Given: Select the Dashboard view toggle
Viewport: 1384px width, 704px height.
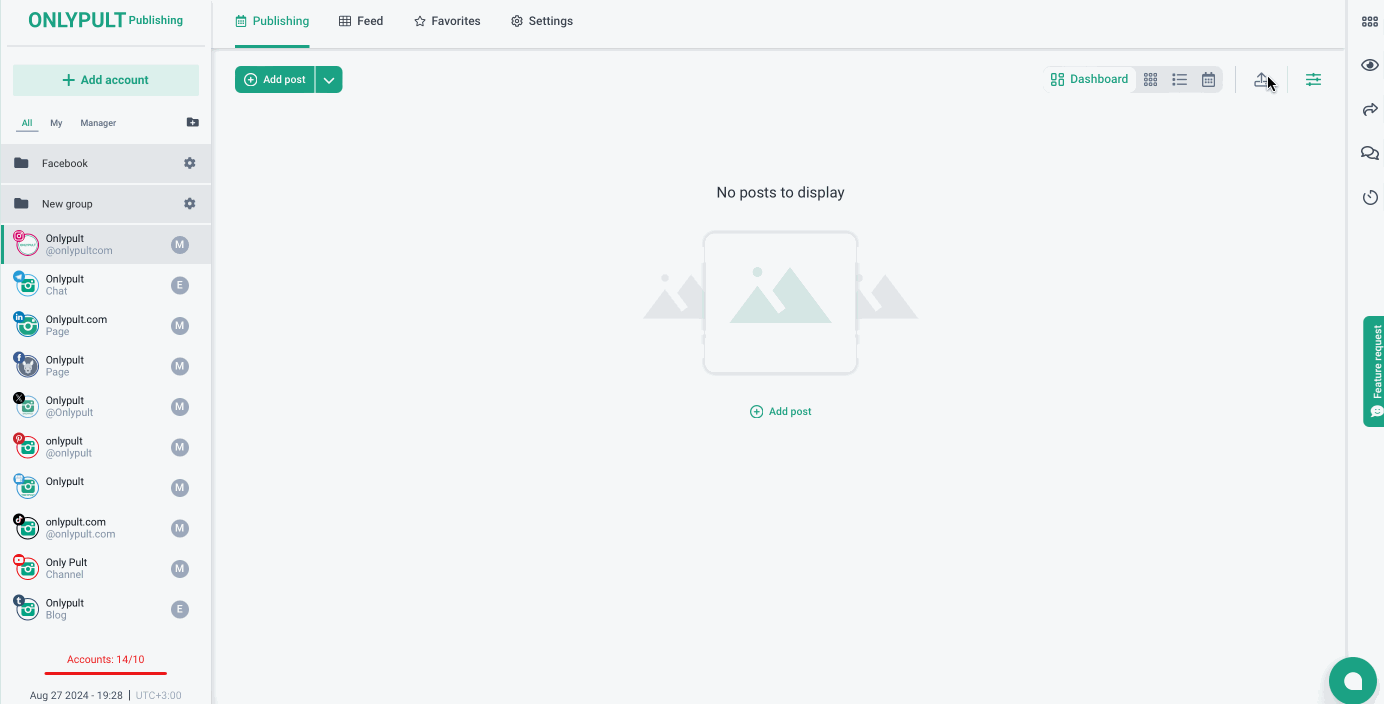Looking at the screenshot, I should (1089, 80).
